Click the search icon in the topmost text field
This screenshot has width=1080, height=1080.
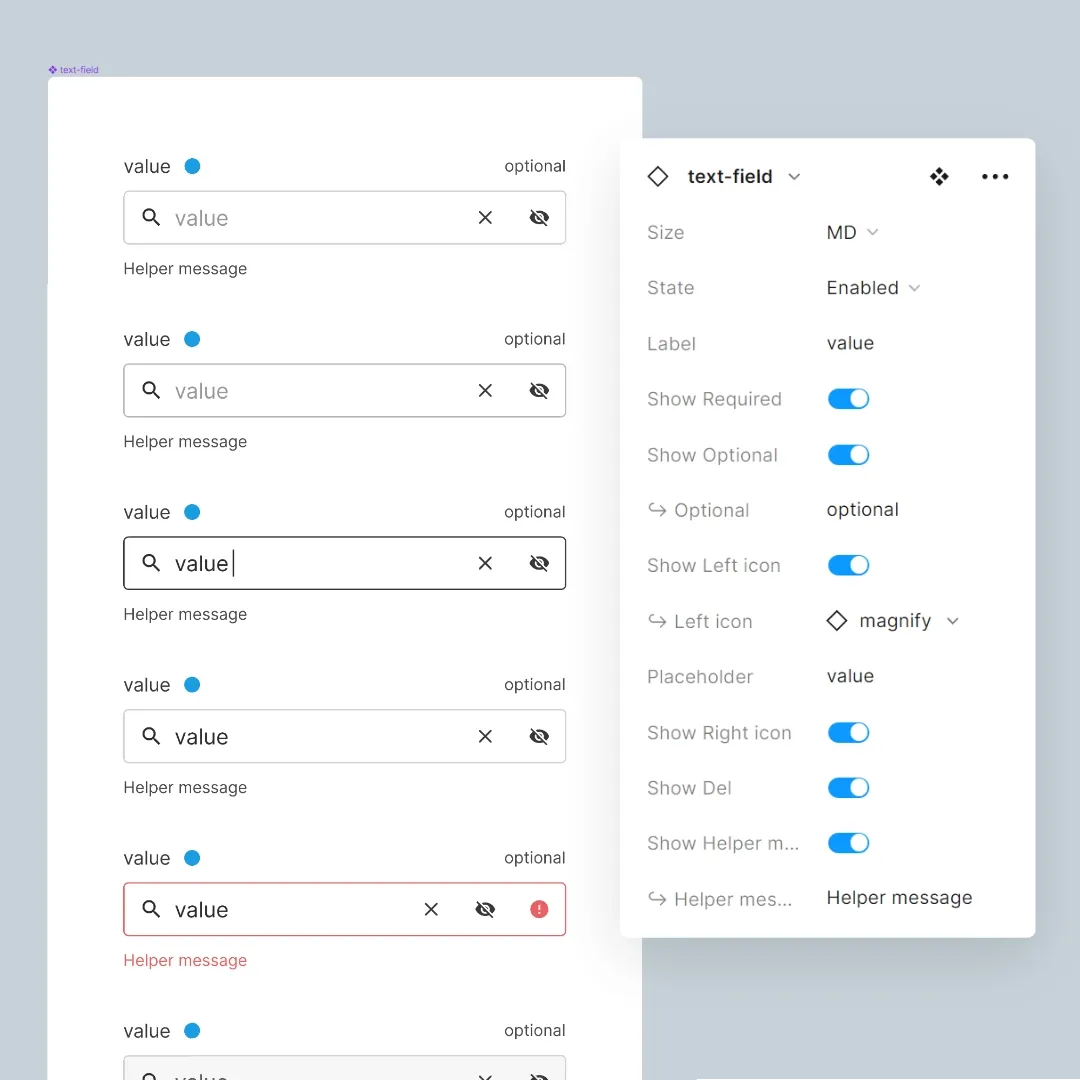point(151,218)
